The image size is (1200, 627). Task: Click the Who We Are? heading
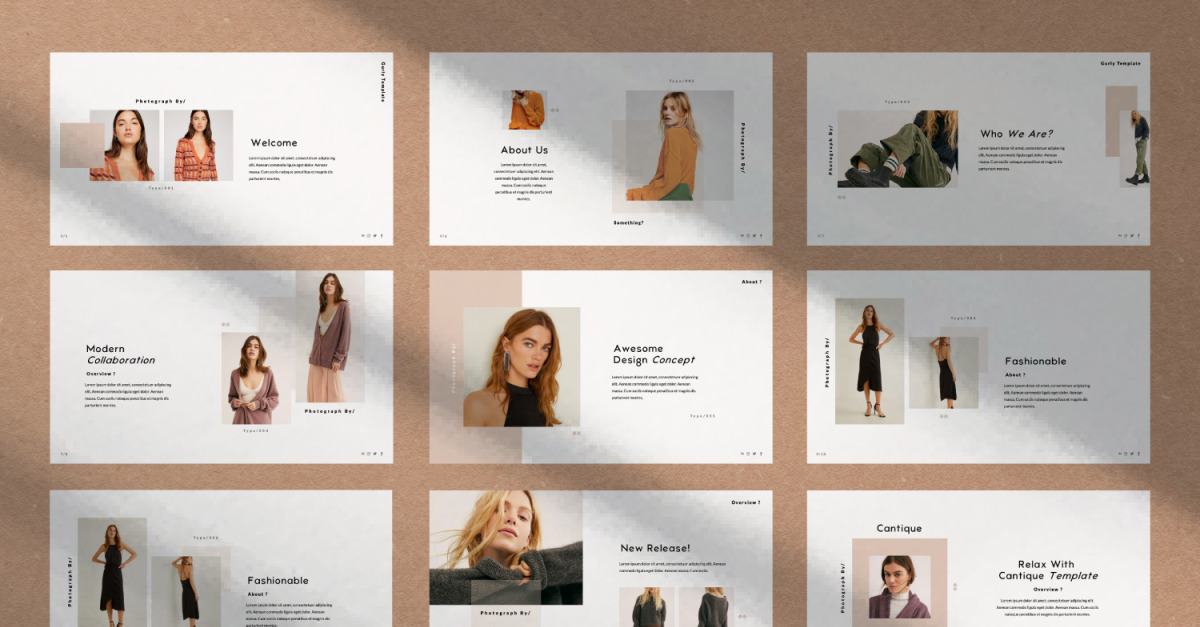[1016, 134]
